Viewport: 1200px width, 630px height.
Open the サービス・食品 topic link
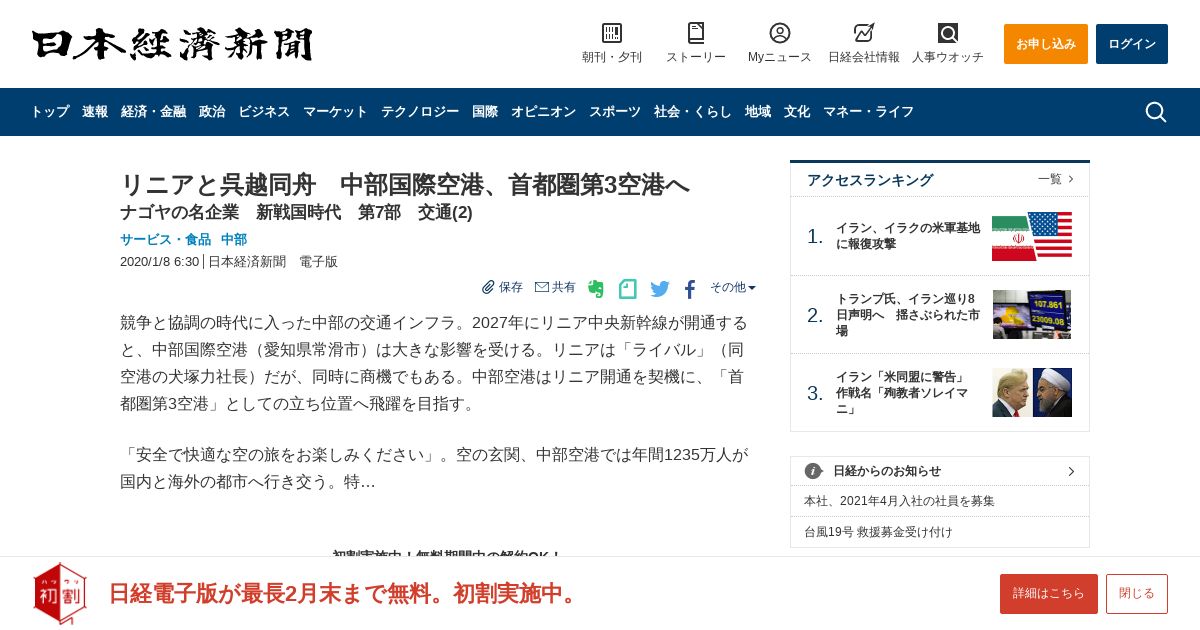coord(166,240)
